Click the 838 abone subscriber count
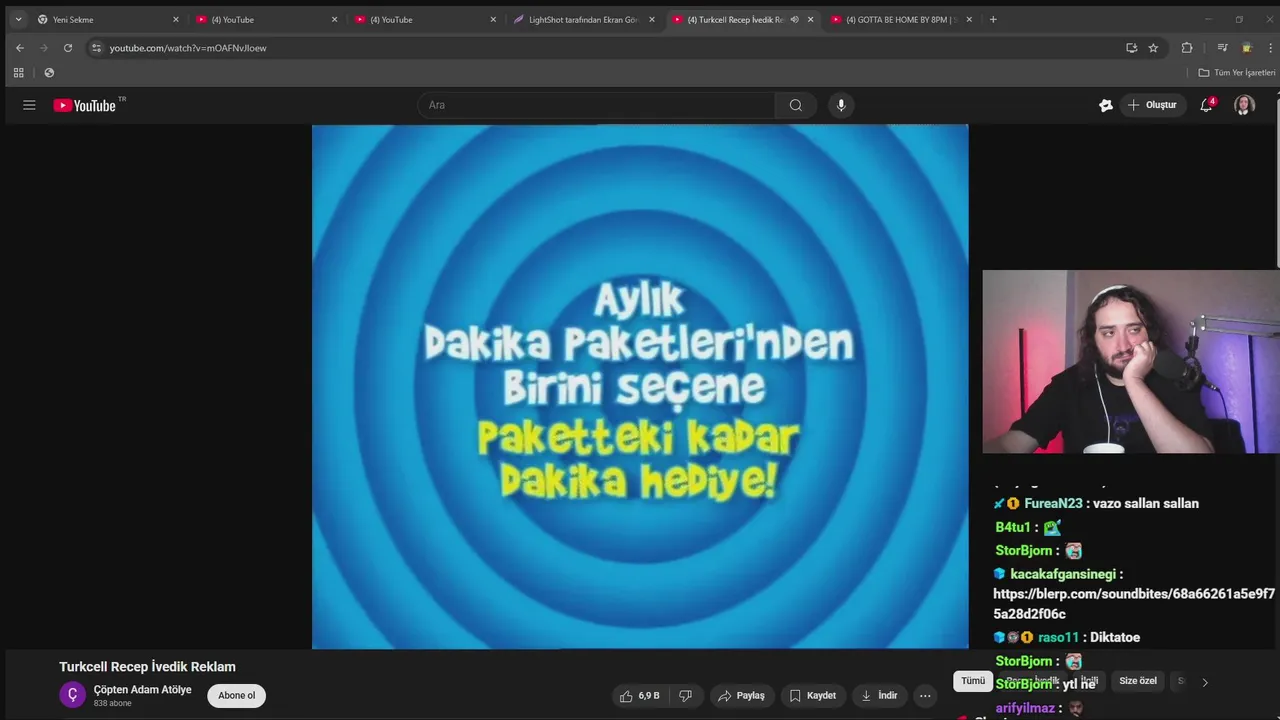 (113, 704)
